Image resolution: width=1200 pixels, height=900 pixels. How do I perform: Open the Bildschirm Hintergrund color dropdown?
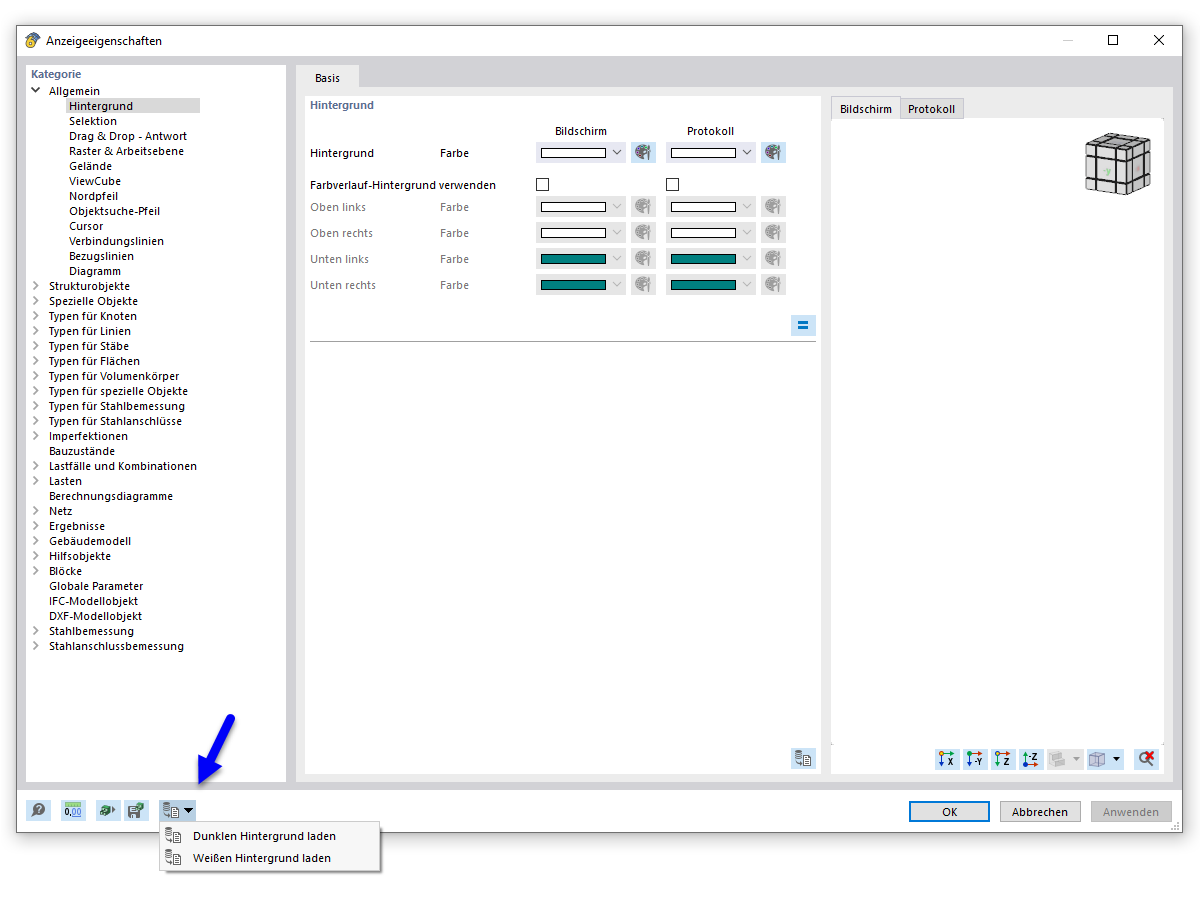coord(617,152)
